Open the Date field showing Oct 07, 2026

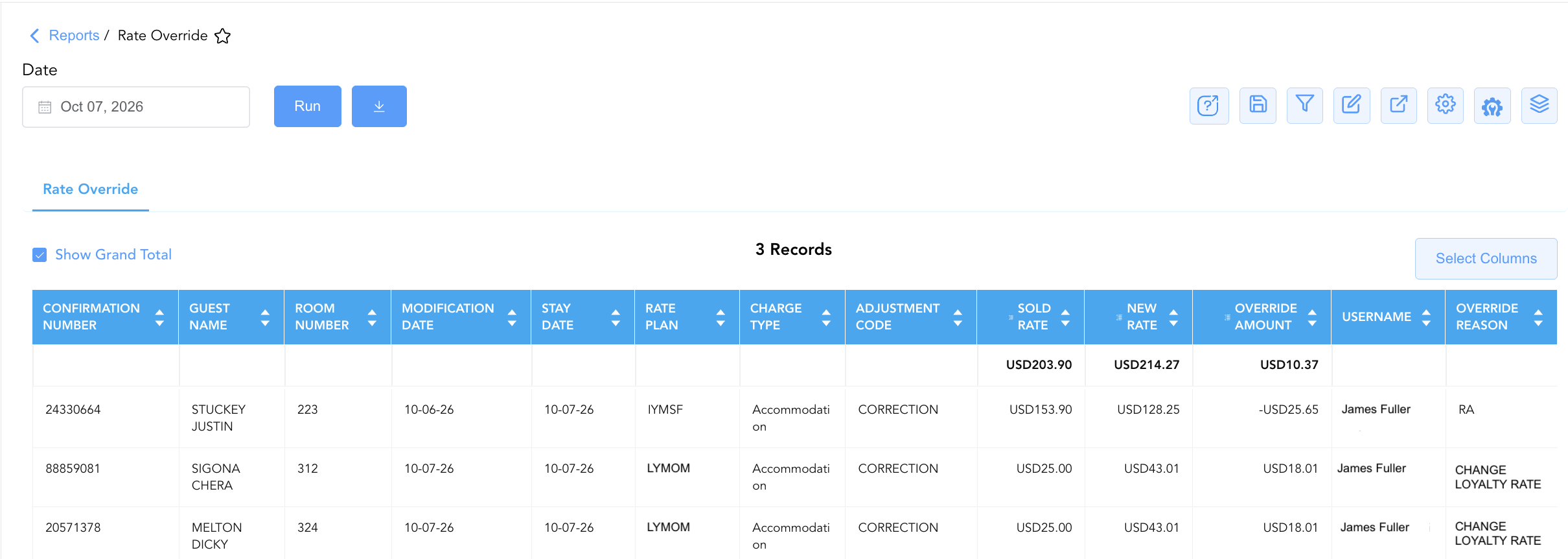[x=136, y=107]
